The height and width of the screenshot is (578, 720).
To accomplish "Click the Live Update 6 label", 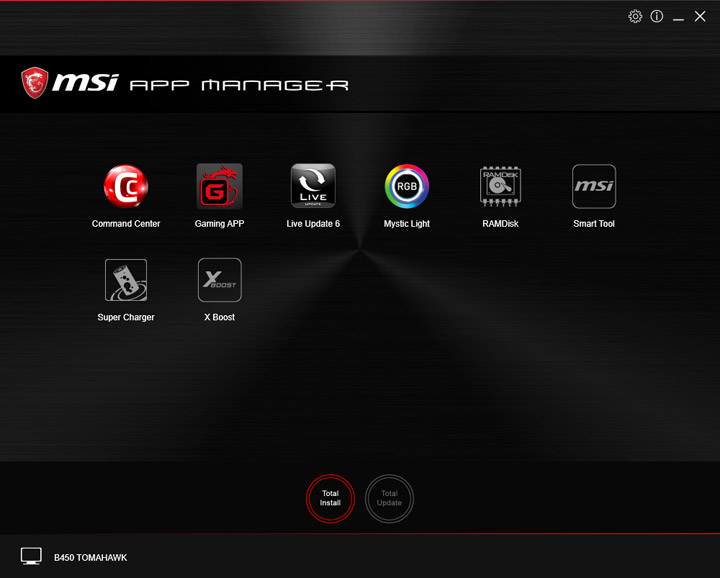I will [313, 224].
